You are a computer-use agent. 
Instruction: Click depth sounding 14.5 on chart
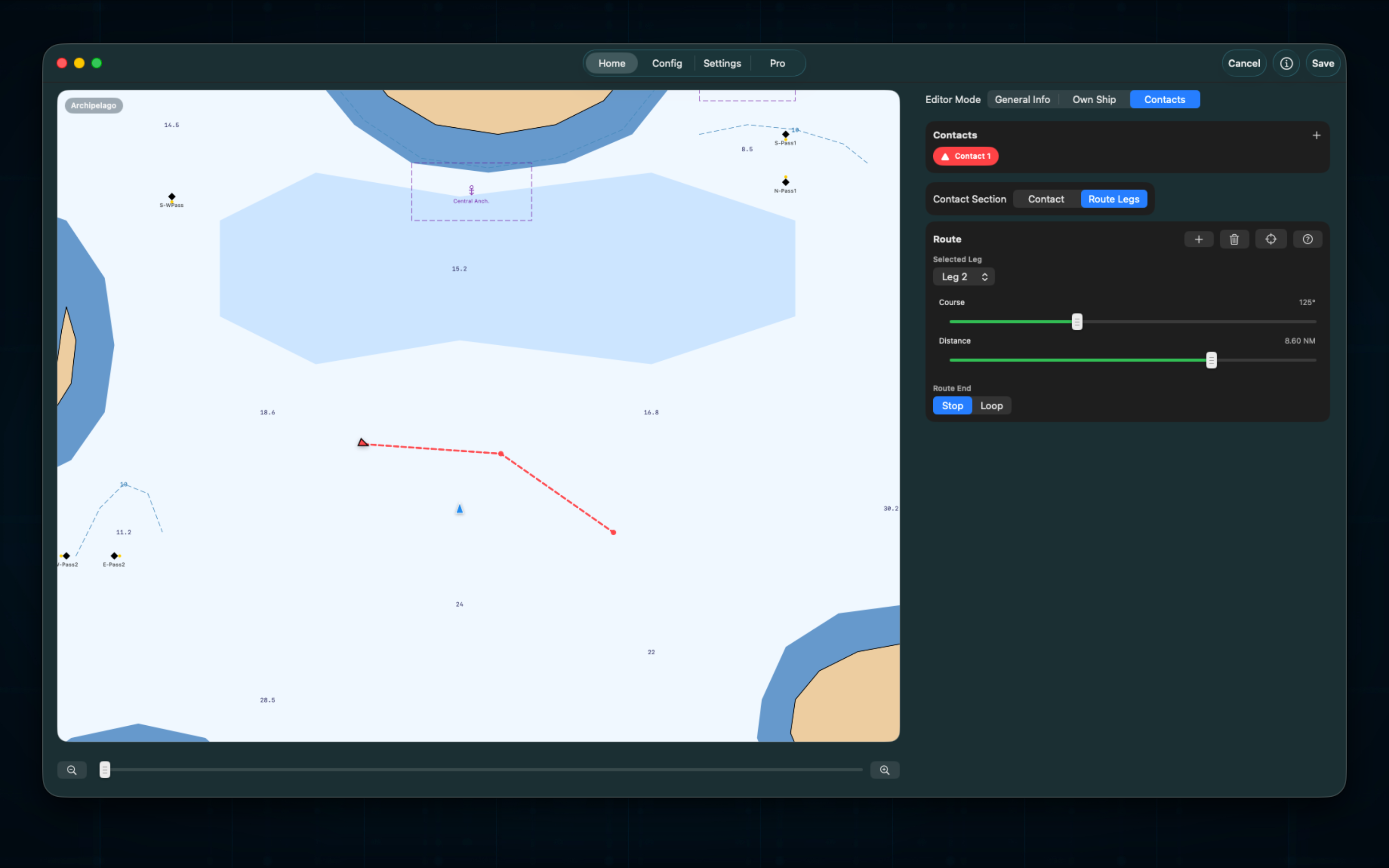[x=172, y=124]
